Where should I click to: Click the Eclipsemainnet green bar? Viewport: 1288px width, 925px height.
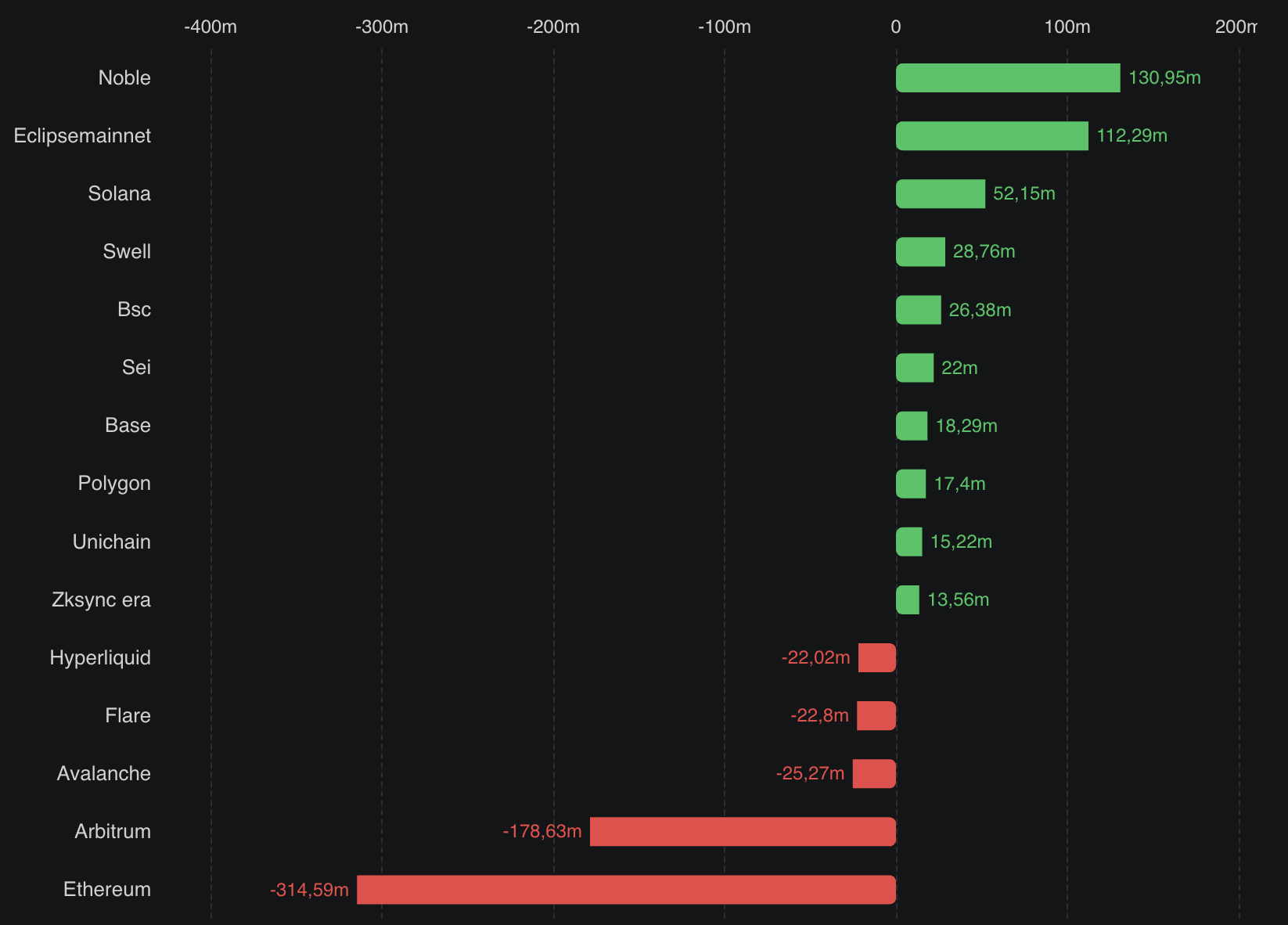point(991,136)
